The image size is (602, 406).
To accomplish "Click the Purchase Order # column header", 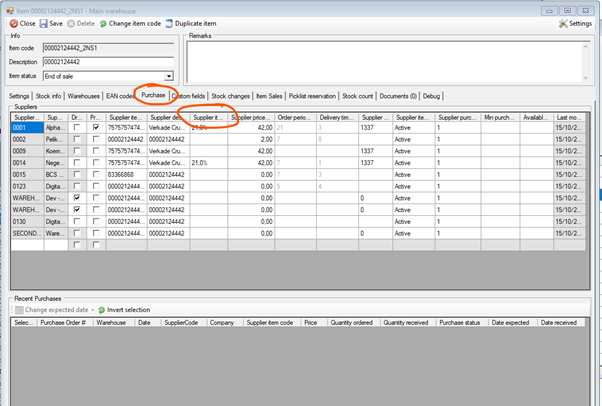I will tap(65, 323).
